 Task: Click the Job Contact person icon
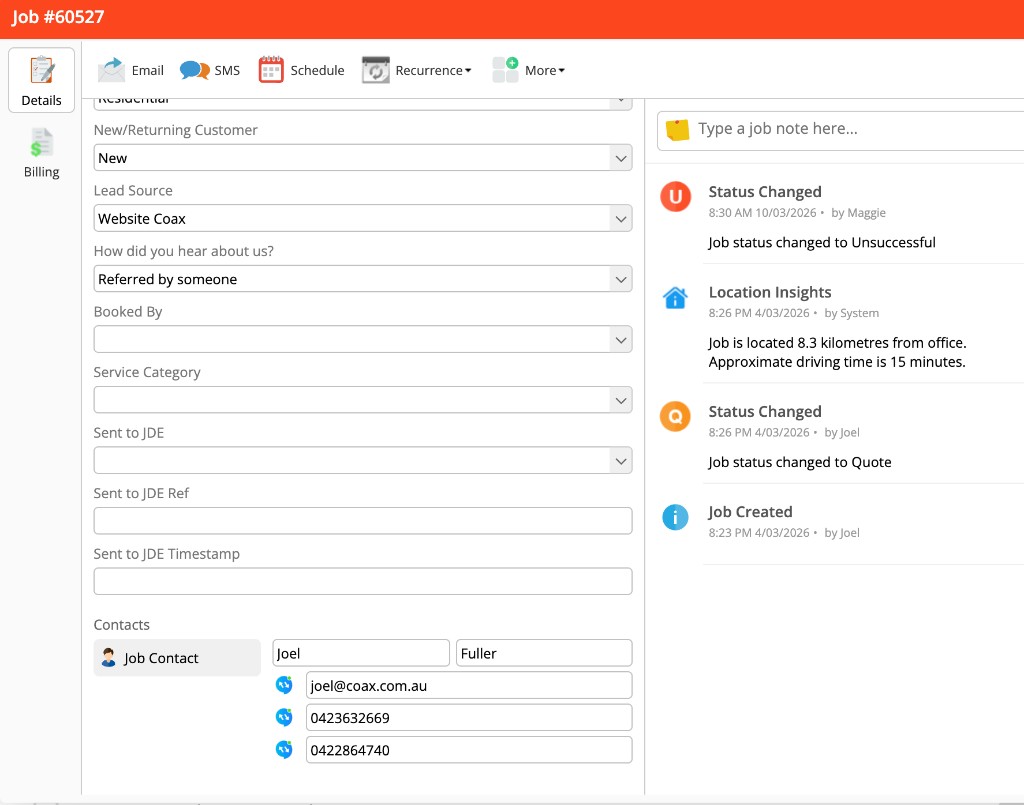110,657
